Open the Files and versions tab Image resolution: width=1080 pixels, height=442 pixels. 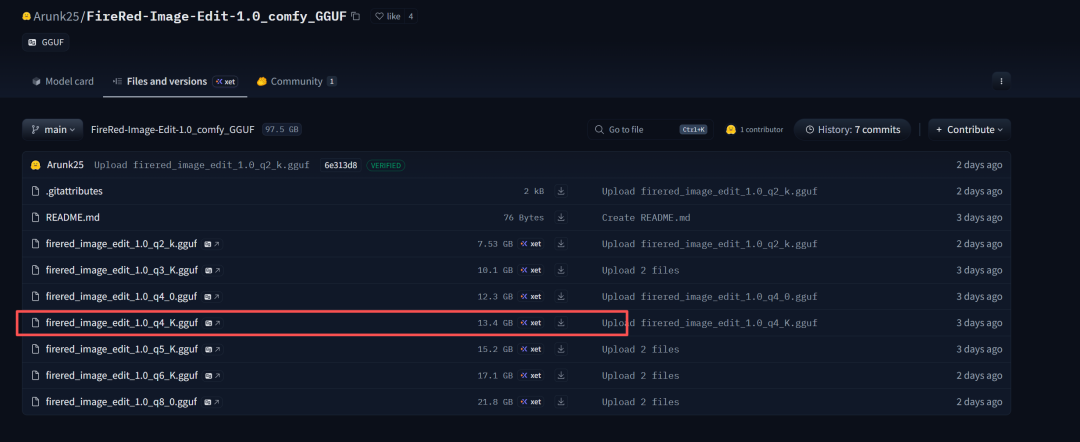[x=175, y=81]
